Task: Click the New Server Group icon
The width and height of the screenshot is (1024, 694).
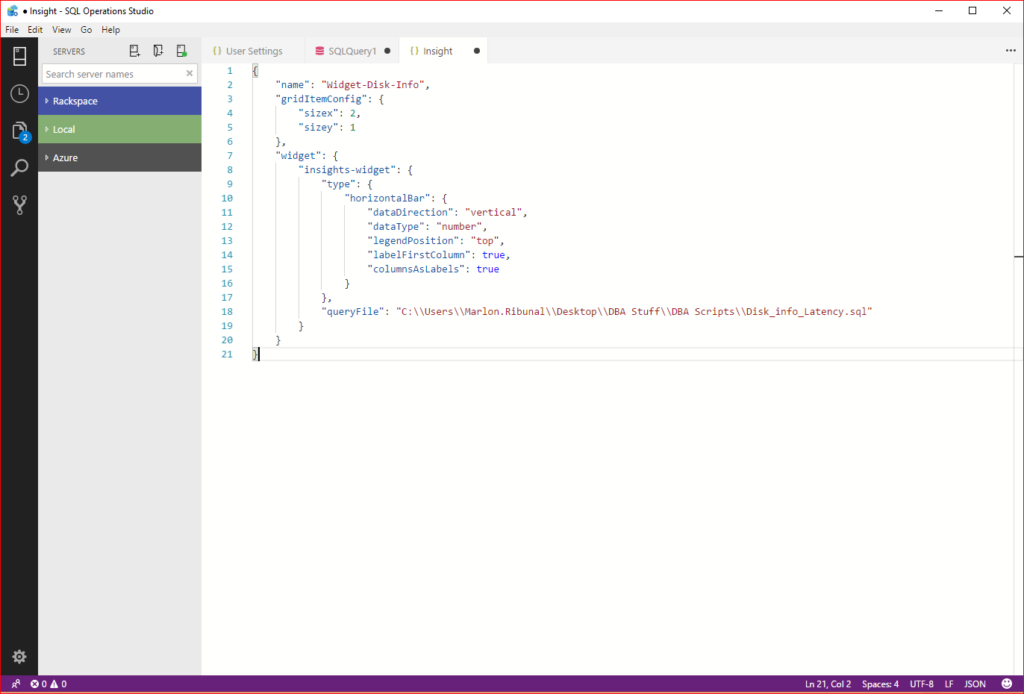Action: click(x=158, y=51)
